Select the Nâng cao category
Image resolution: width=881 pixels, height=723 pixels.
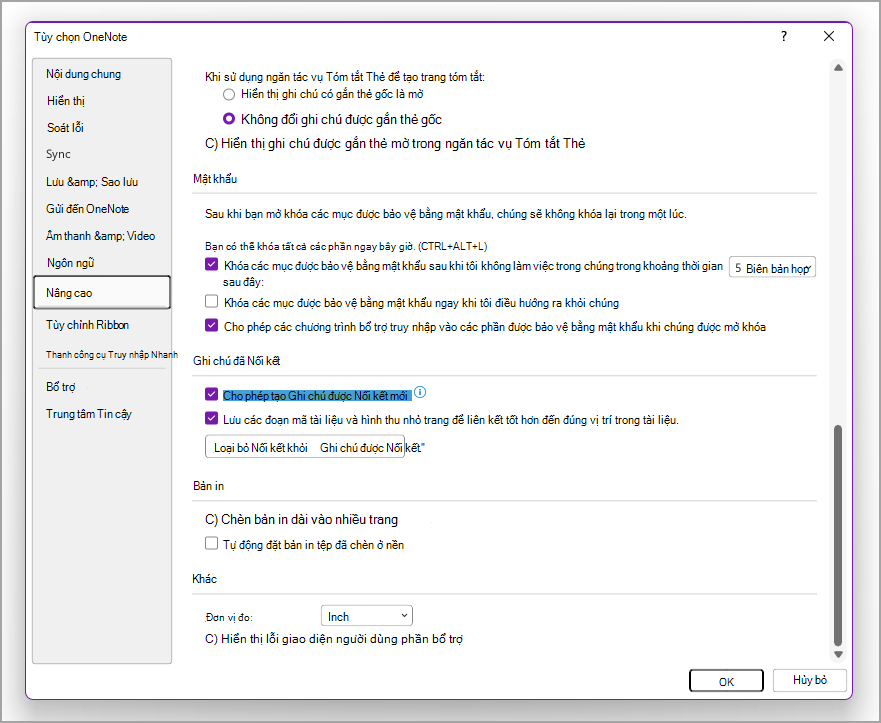(102, 292)
